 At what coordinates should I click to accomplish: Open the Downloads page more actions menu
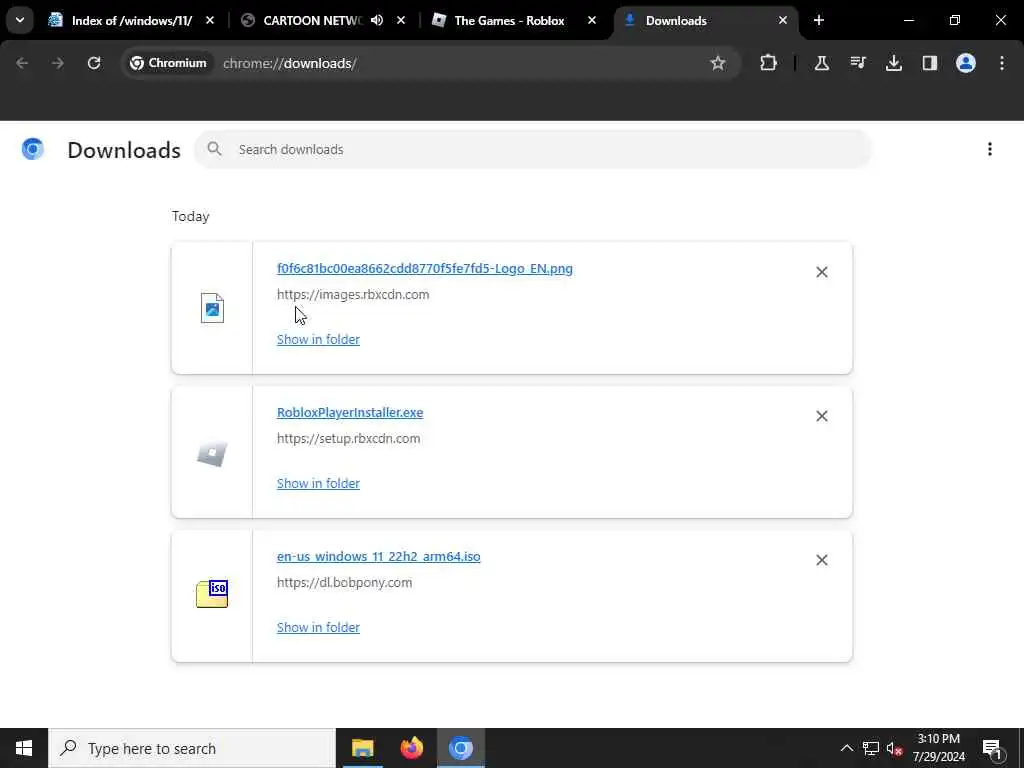point(989,149)
